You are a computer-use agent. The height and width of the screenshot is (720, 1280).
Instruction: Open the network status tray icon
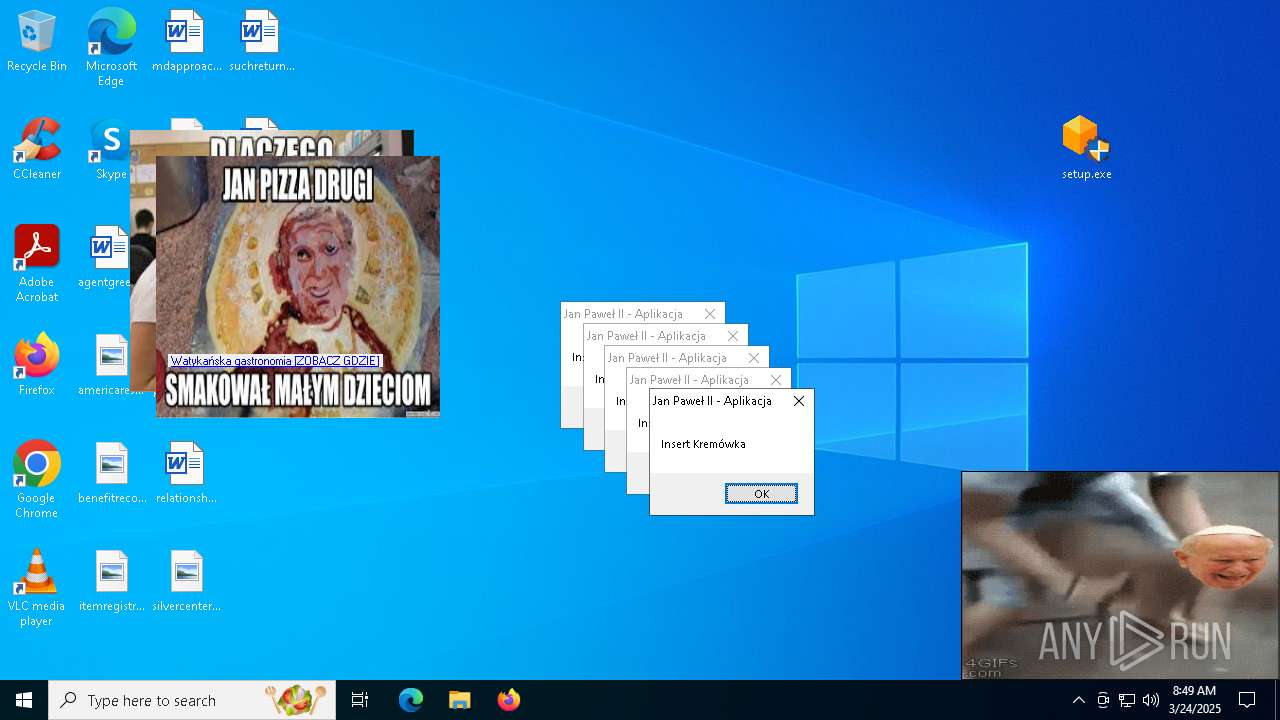[1127, 700]
